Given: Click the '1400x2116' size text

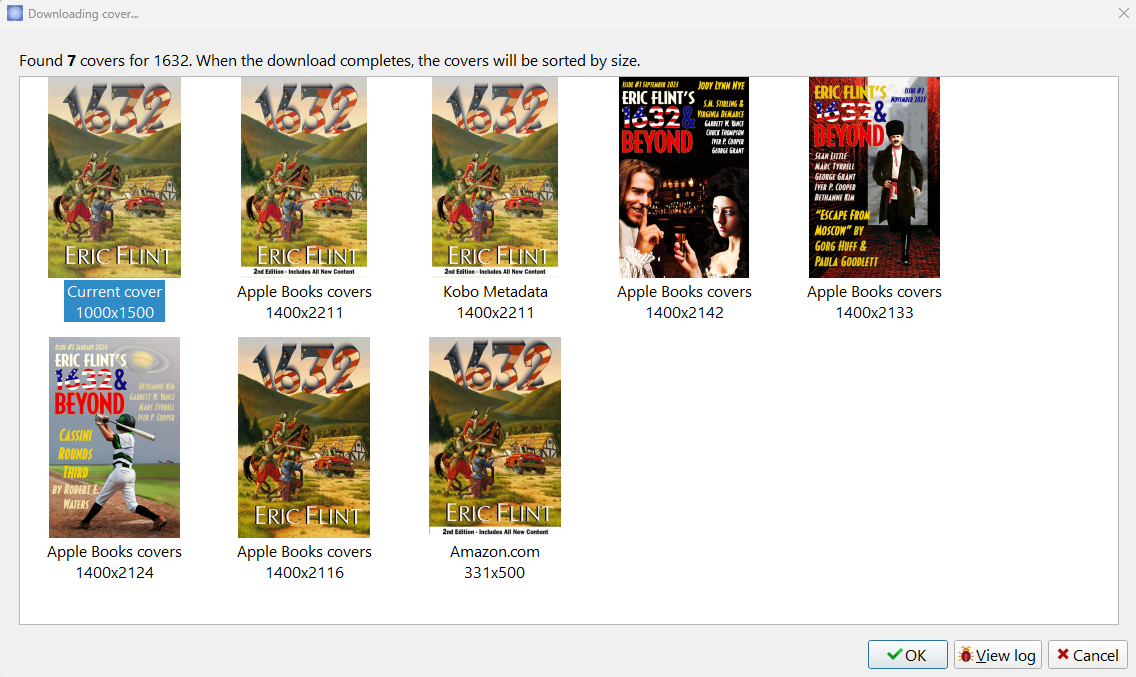Looking at the screenshot, I should (x=304, y=573).
